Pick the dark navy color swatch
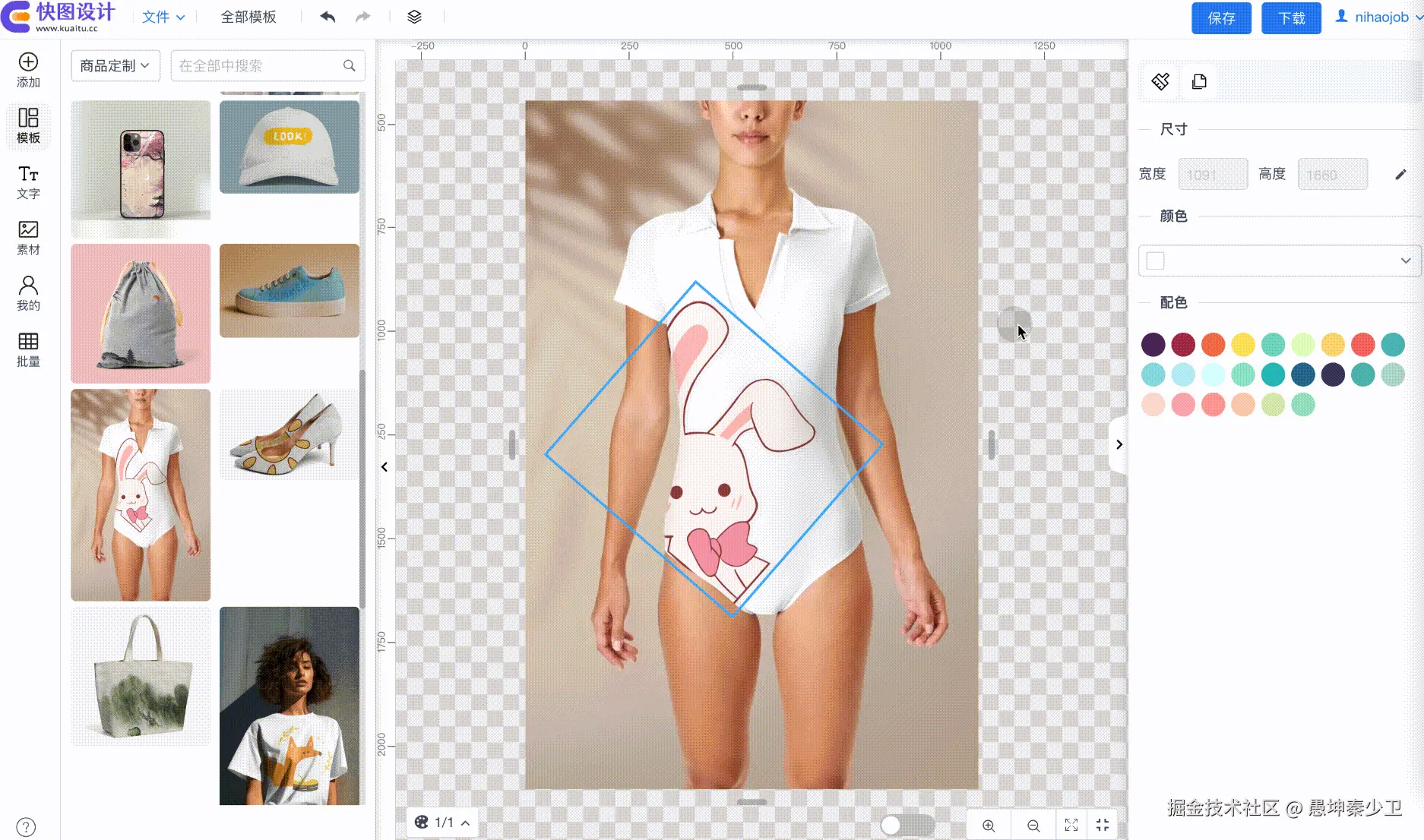 1333,374
